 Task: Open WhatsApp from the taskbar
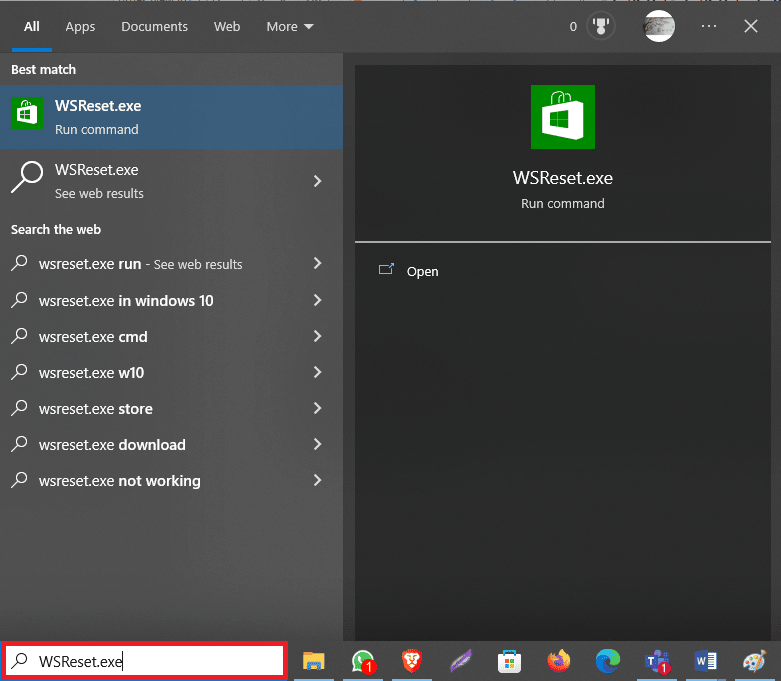coord(363,662)
